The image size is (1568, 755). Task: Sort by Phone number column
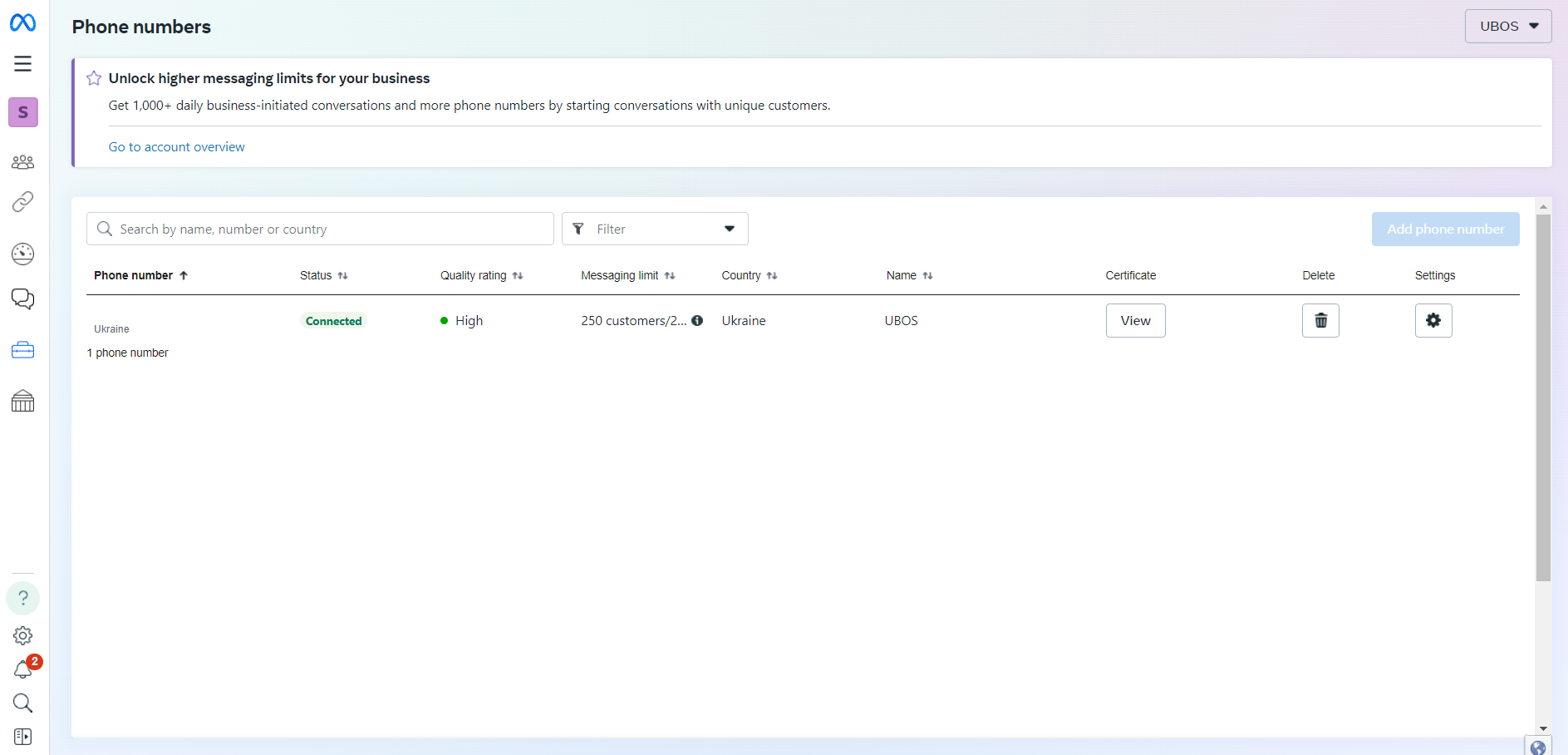141,275
